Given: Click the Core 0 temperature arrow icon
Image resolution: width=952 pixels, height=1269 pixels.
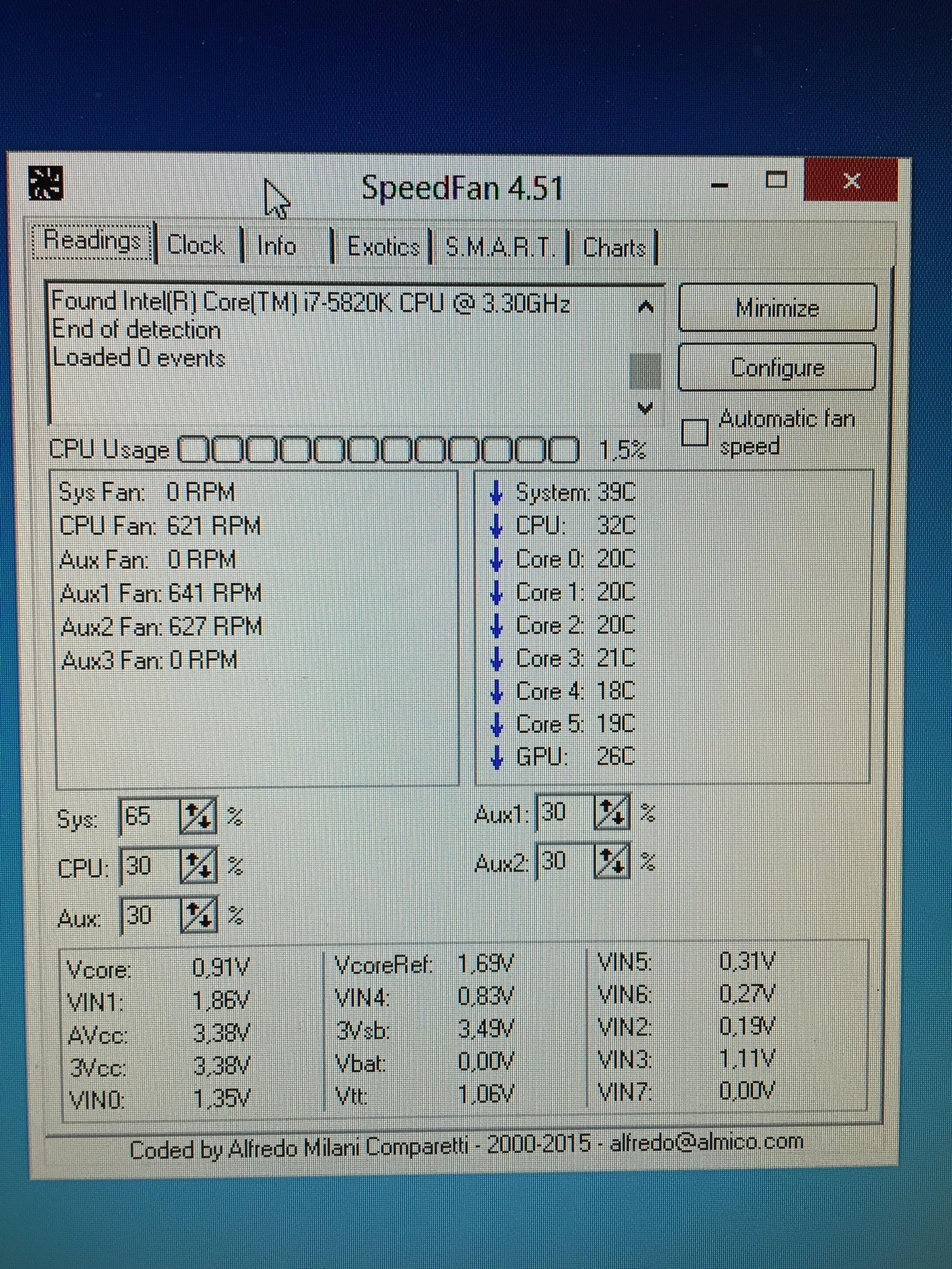Looking at the screenshot, I should [497, 559].
